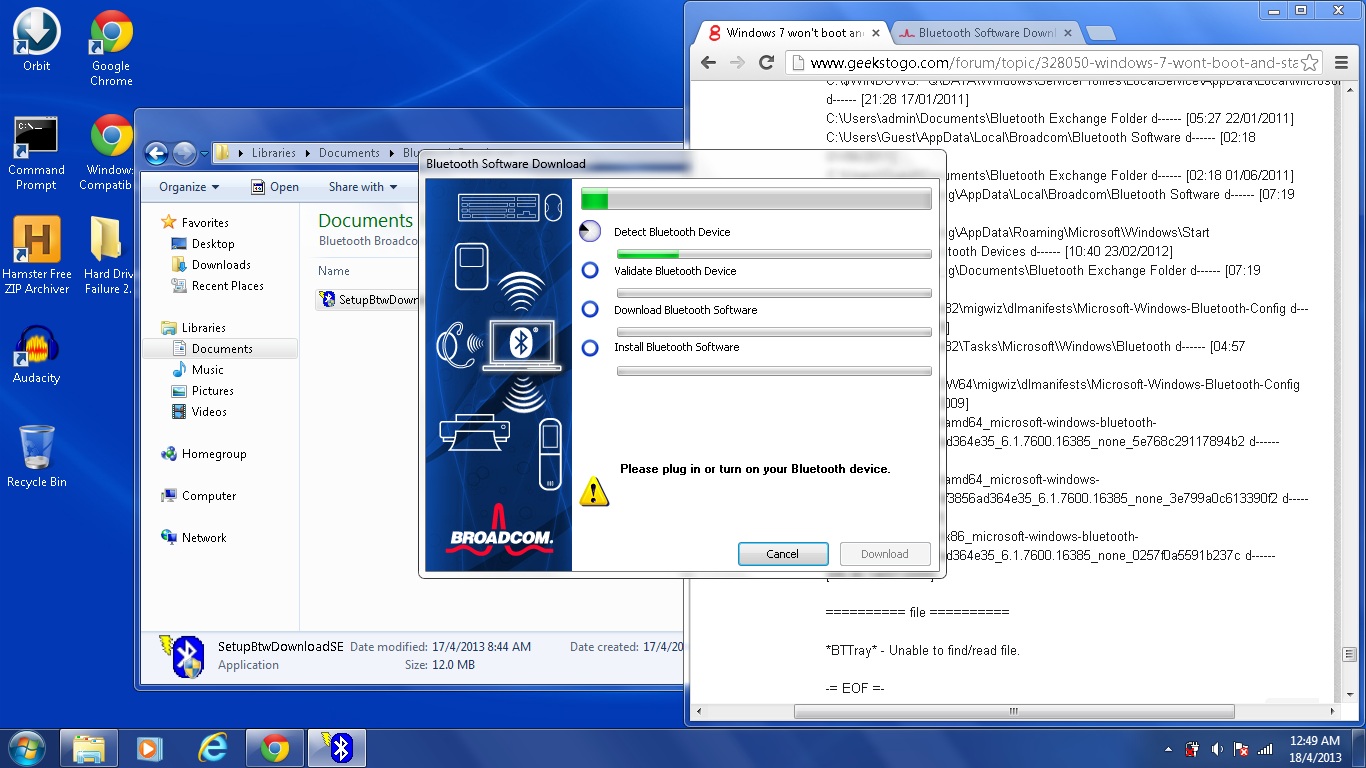Click the Broadcom logo in the dialog
Image resolution: width=1366 pixels, height=768 pixels.
pos(500,530)
